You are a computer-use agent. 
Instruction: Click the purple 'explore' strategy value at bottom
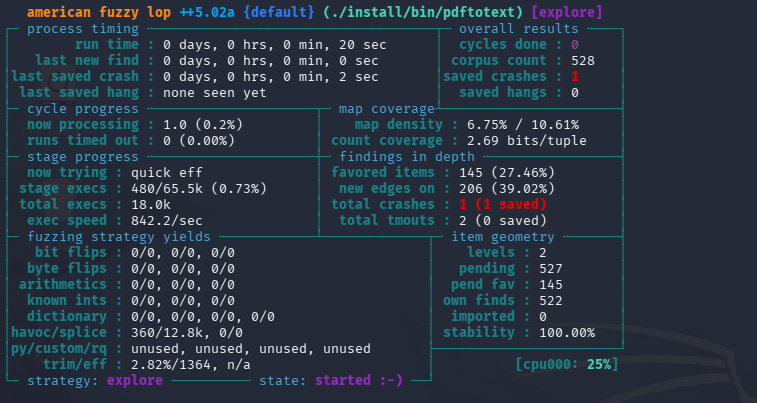135,380
